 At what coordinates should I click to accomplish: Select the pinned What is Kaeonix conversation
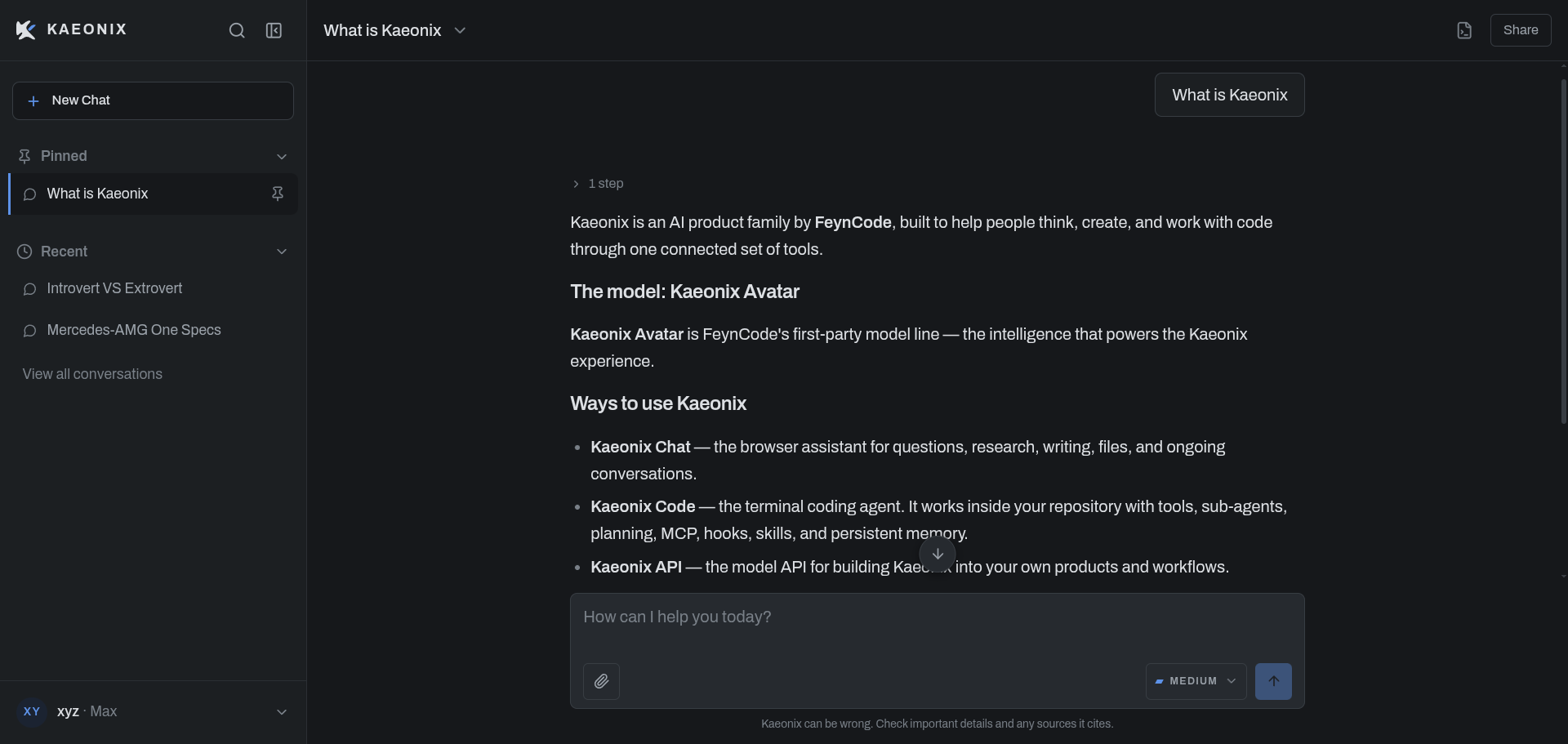pyautogui.click(x=153, y=194)
